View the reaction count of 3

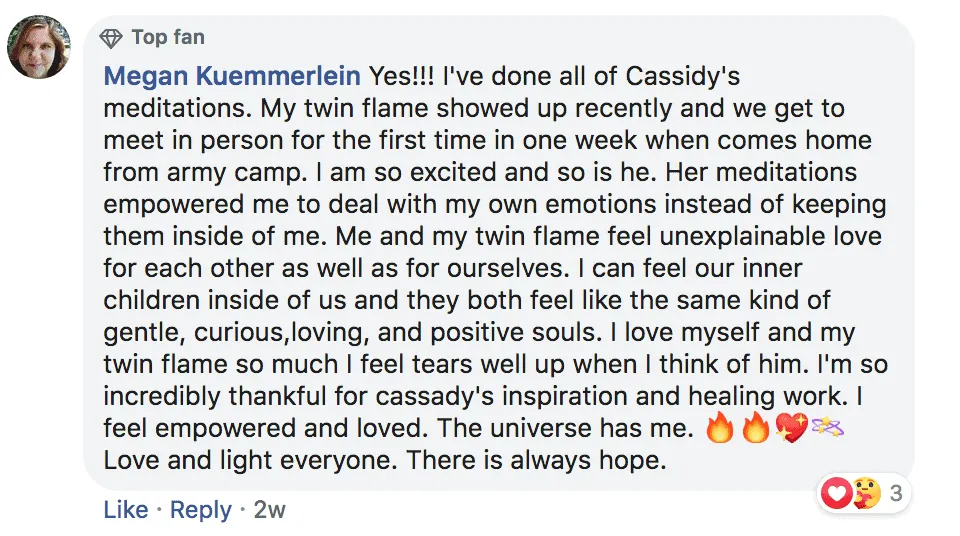coord(896,493)
